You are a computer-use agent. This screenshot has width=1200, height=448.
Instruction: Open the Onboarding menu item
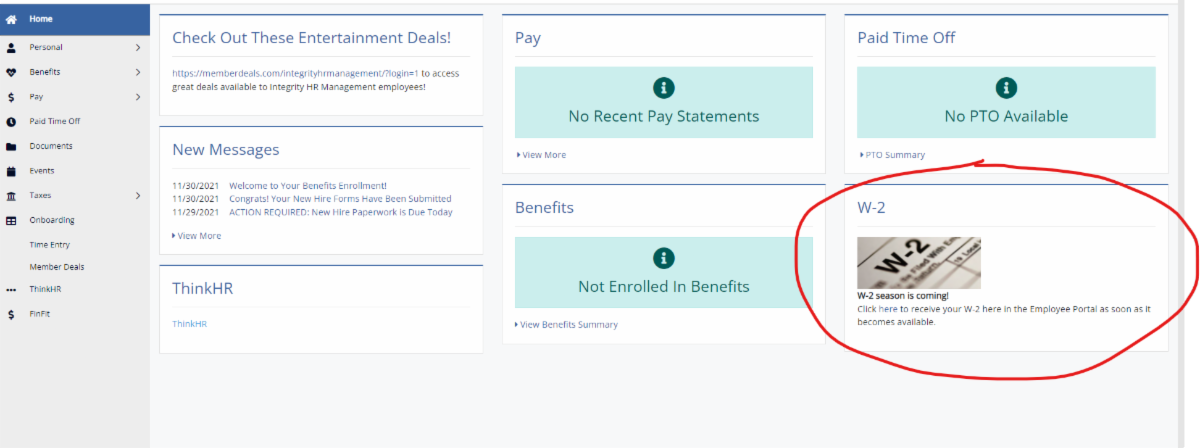(x=52, y=220)
